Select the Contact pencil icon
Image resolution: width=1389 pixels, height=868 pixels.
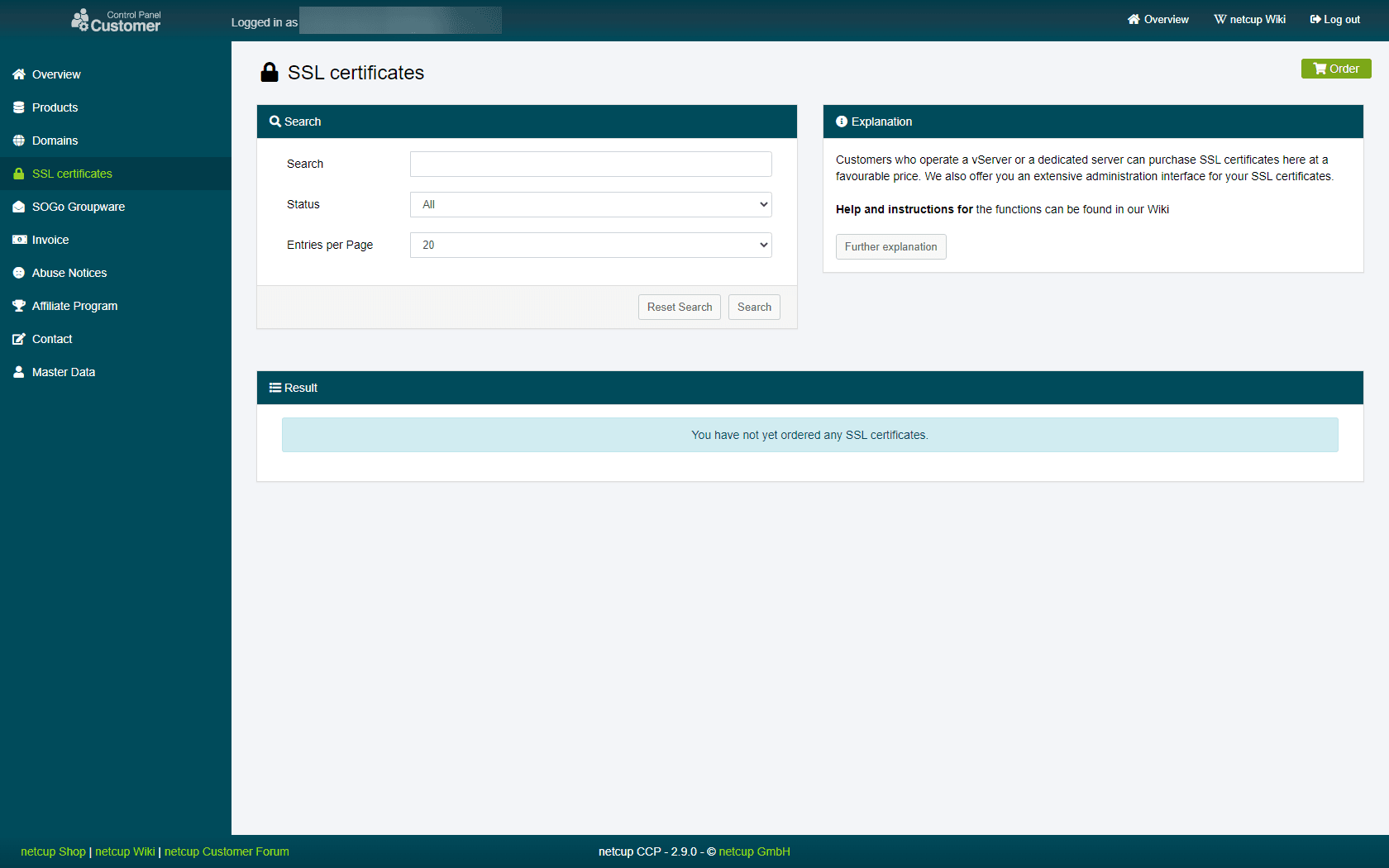click(18, 339)
